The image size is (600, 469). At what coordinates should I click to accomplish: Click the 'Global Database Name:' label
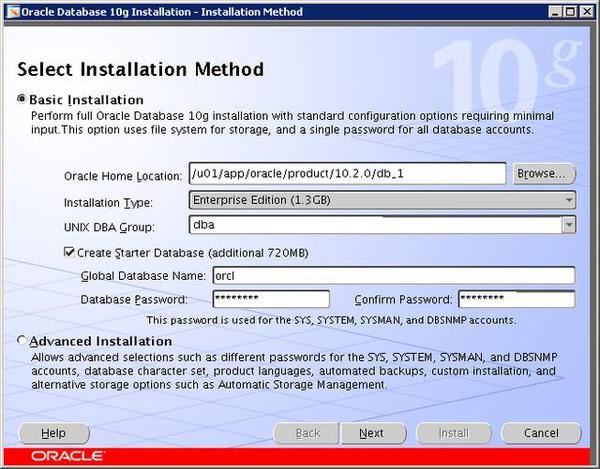click(143, 276)
